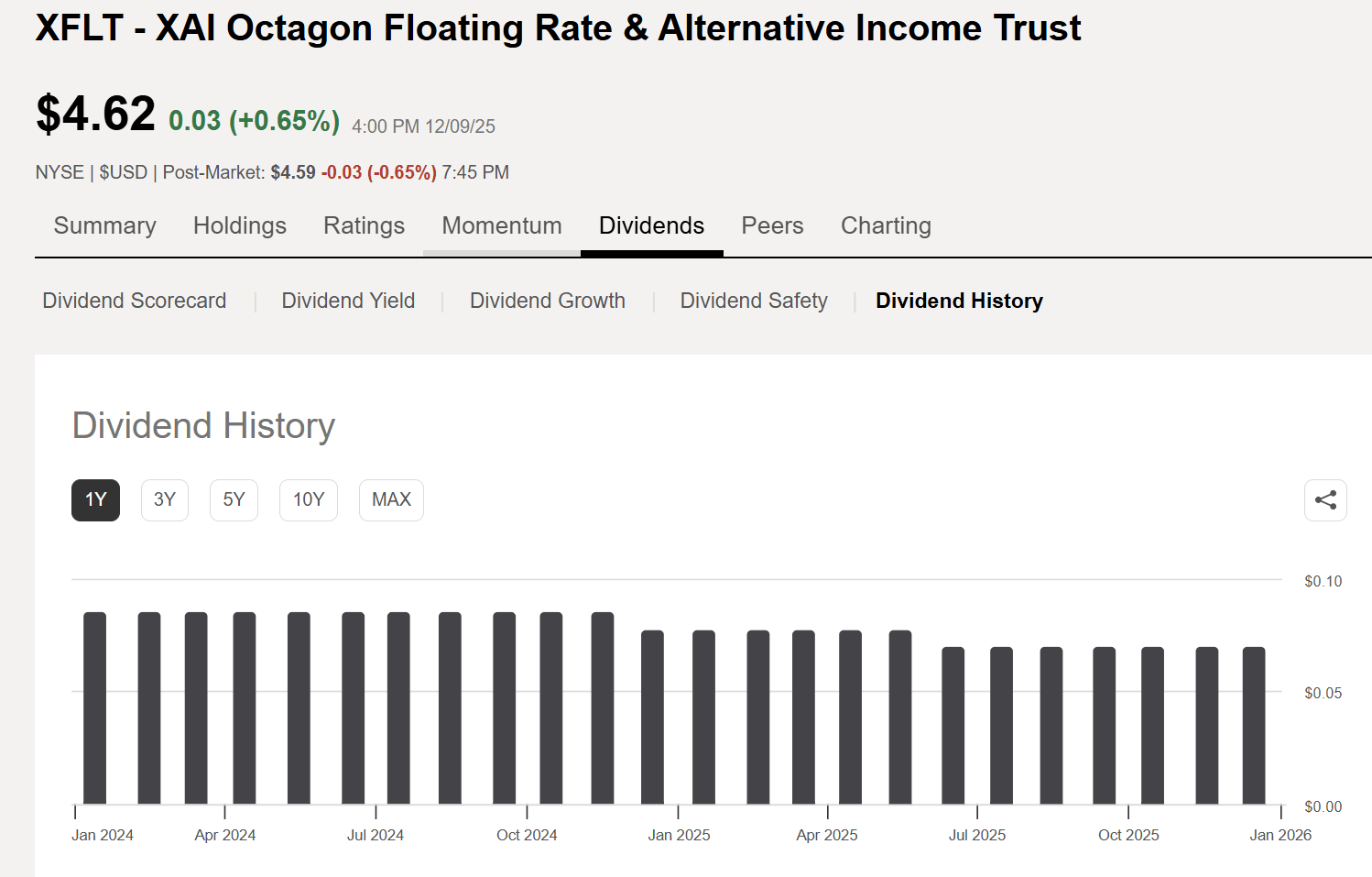Image resolution: width=1372 pixels, height=877 pixels.
Task: Select the 3Y time range
Action: 164,499
